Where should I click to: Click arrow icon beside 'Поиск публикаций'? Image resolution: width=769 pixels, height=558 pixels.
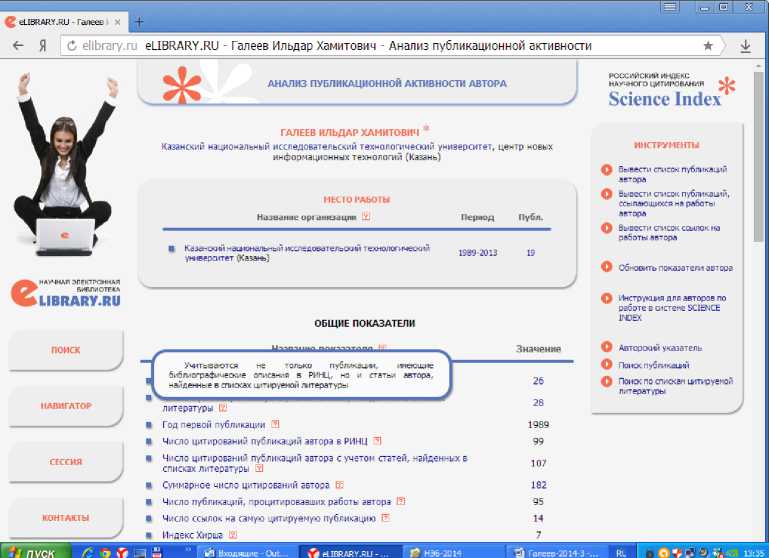point(607,364)
